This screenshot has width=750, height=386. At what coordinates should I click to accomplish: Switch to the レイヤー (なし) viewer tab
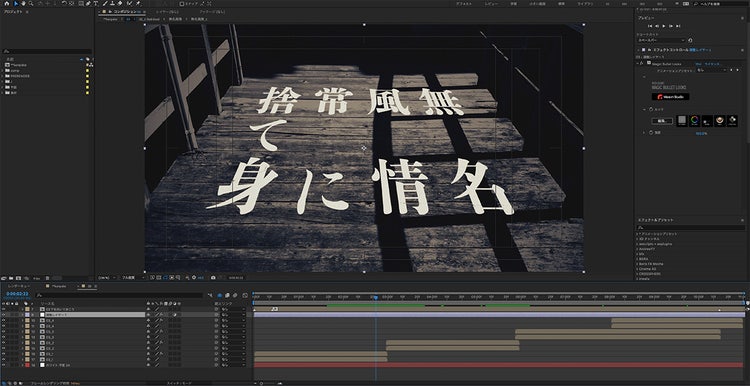click(x=167, y=11)
